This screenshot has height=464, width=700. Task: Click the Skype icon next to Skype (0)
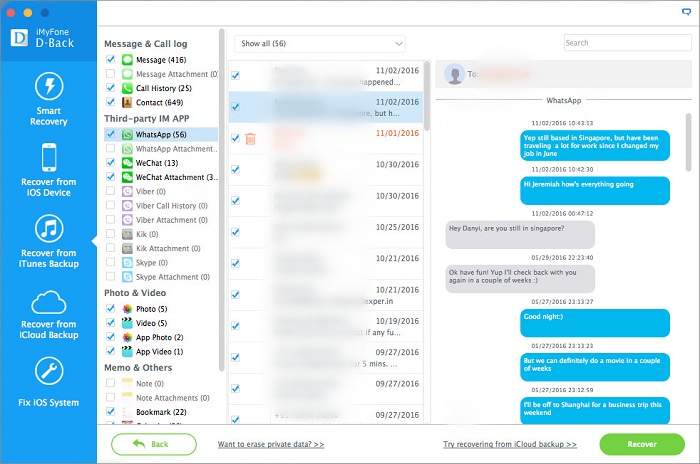[127, 263]
